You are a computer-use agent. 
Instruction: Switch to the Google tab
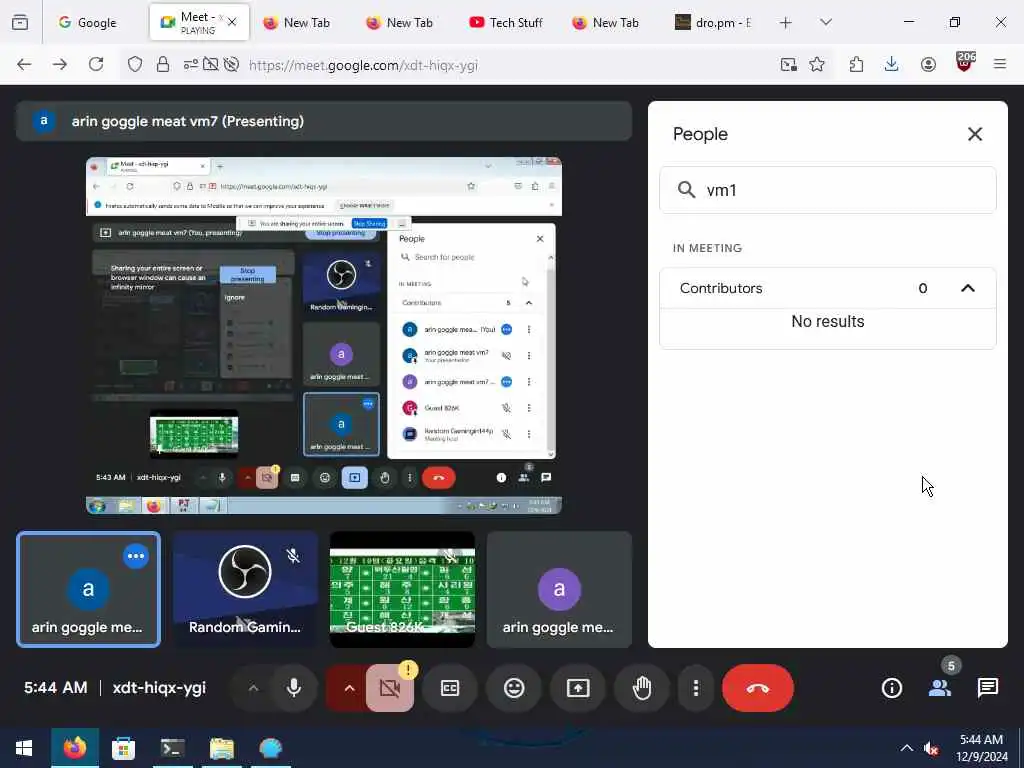pos(88,22)
